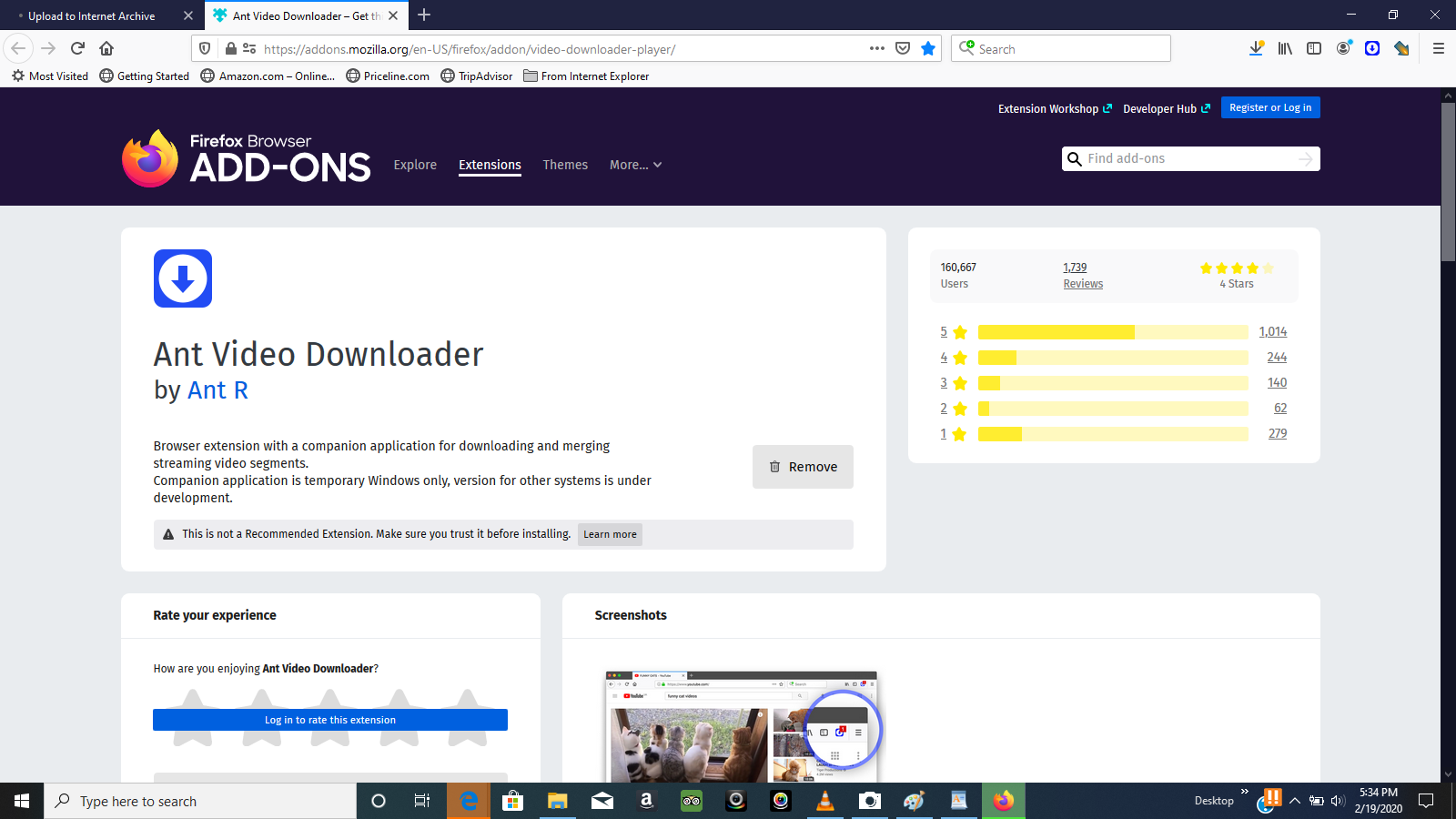Open Extension Workshop link
The width and height of the screenshot is (1456, 819).
(x=1055, y=108)
